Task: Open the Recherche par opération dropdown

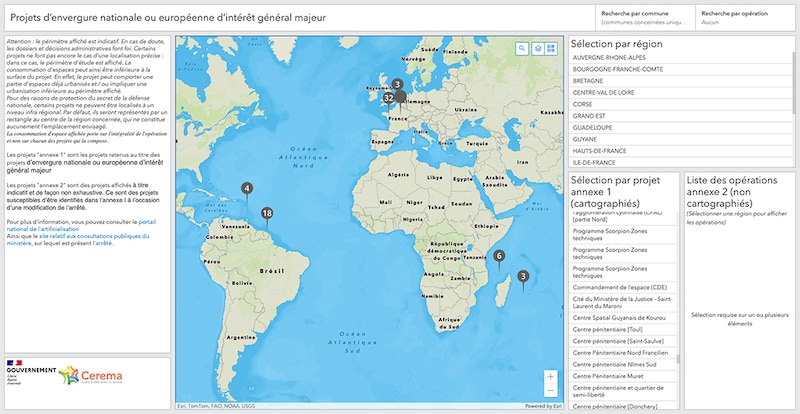Action: [x=745, y=18]
